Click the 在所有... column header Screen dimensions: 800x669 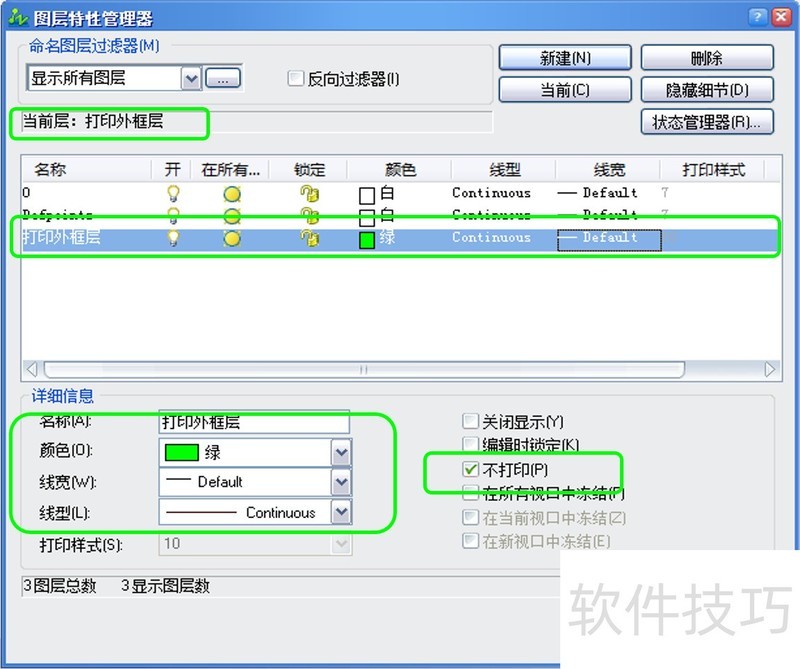pyautogui.click(x=230, y=169)
